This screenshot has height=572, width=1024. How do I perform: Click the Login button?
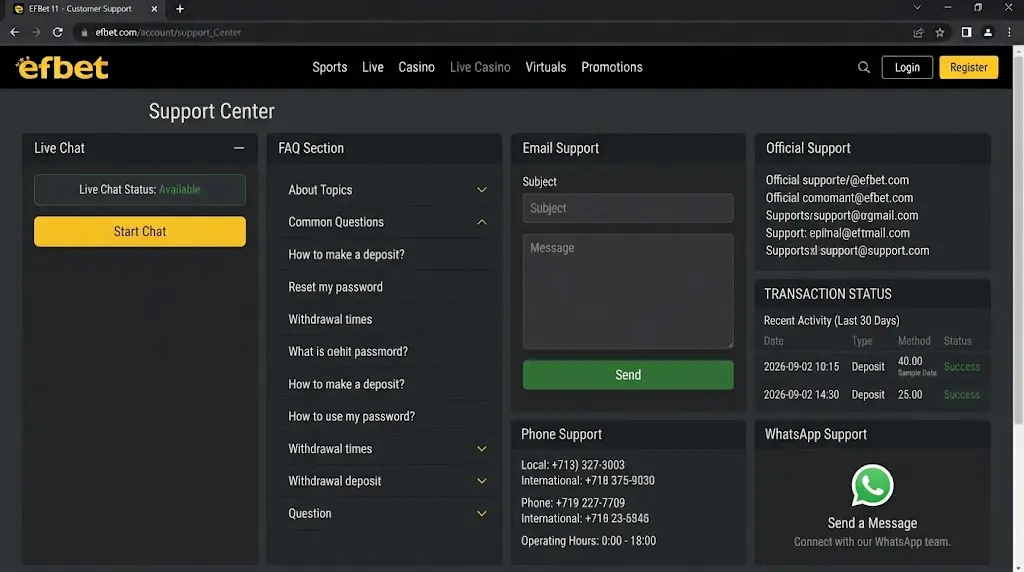point(907,67)
